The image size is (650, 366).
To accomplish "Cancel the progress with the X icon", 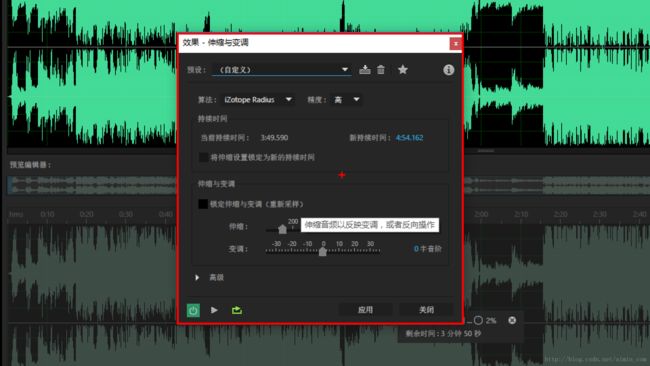I will [x=512, y=320].
